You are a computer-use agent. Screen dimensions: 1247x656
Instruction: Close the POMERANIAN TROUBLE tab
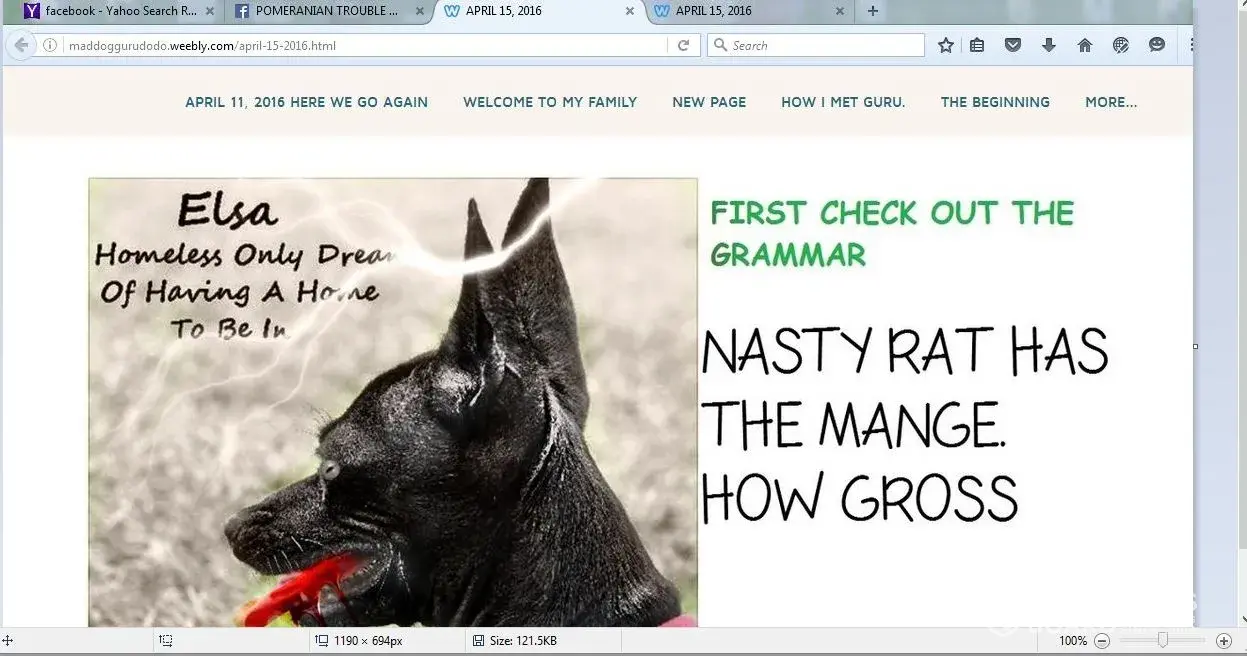(419, 12)
